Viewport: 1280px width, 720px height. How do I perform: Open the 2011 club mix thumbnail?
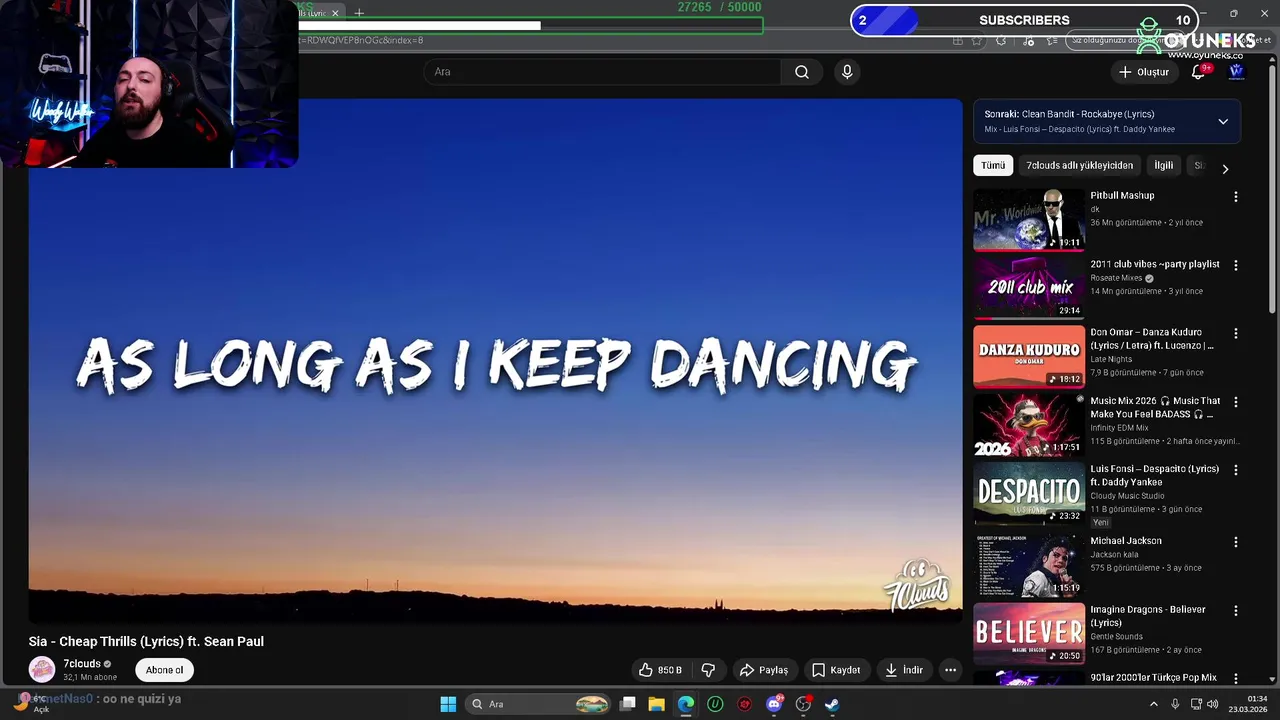point(1029,288)
